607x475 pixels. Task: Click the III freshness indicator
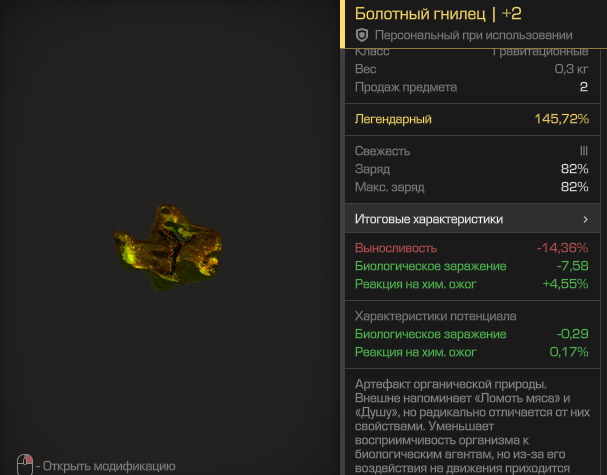[x=584, y=151]
